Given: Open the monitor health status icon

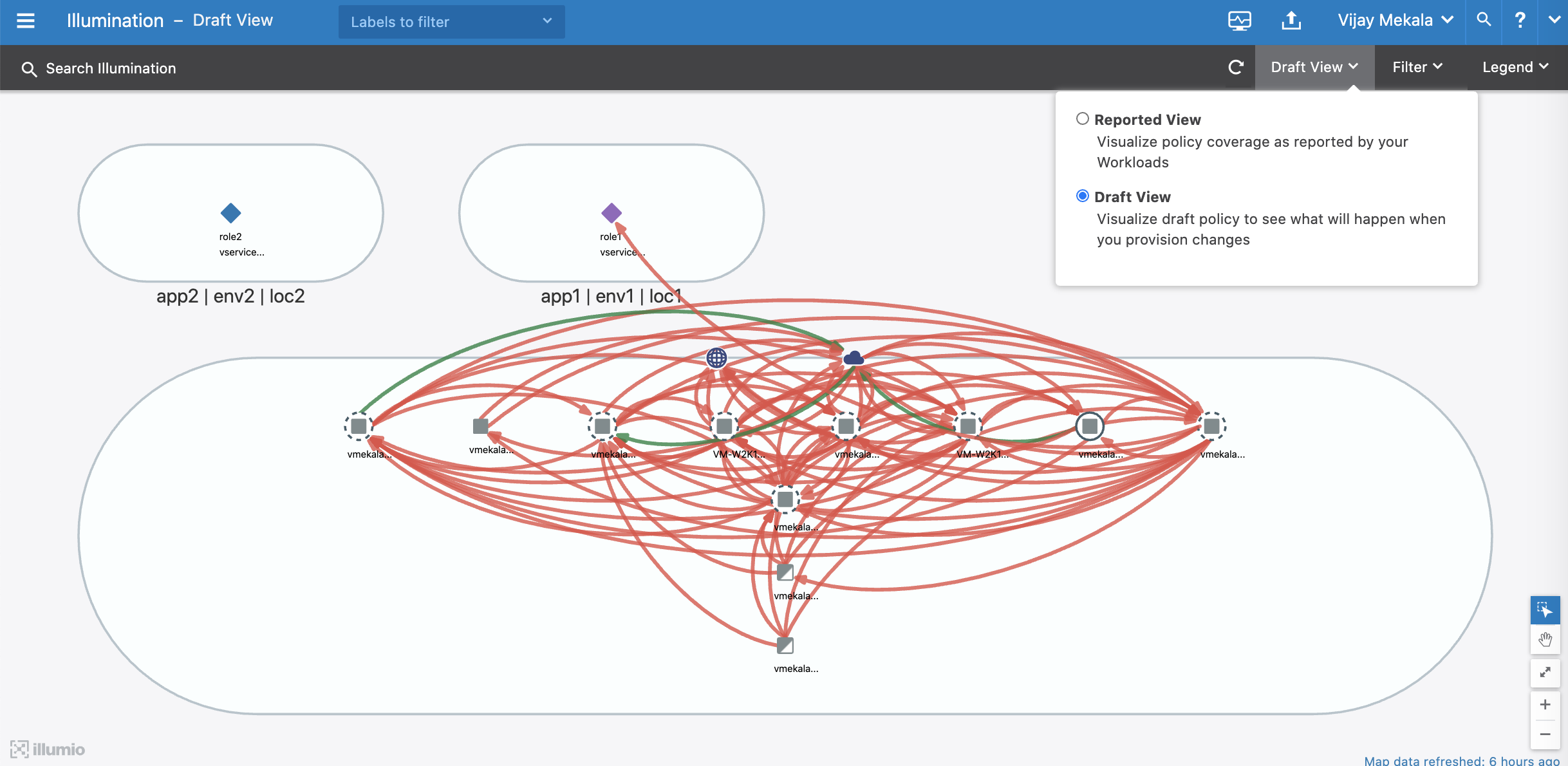Looking at the screenshot, I should pos(1239,21).
